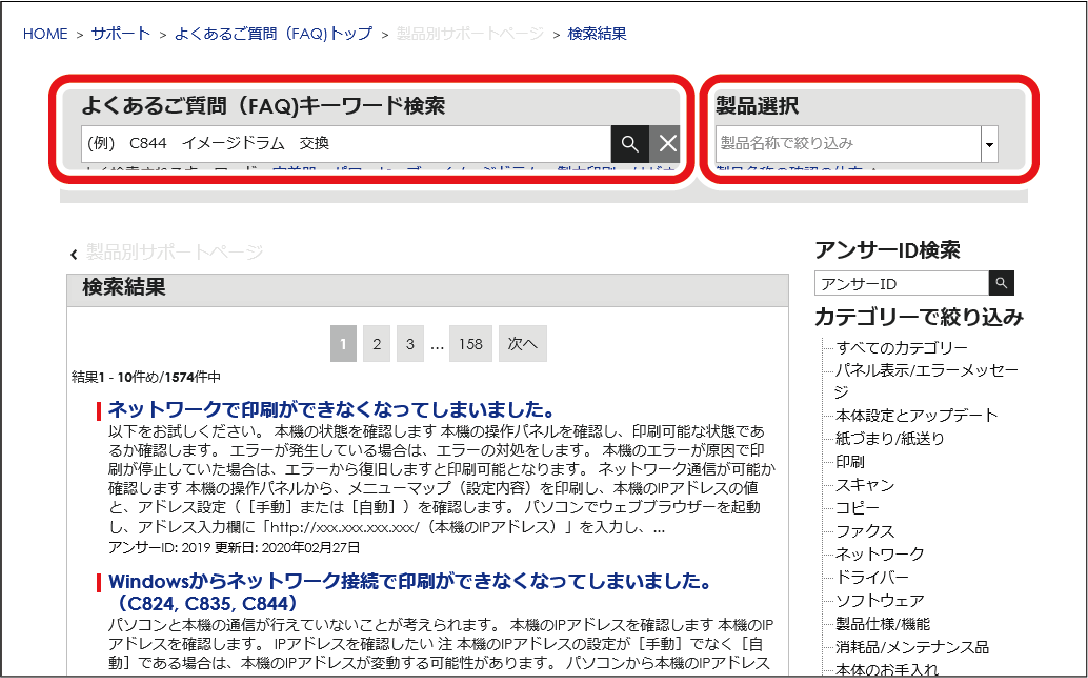Image resolution: width=1088 pixels, height=678 pixels.
Task: Click 製品別サポートページ in the breadcrumb
Action: click(x=470, y=34)
